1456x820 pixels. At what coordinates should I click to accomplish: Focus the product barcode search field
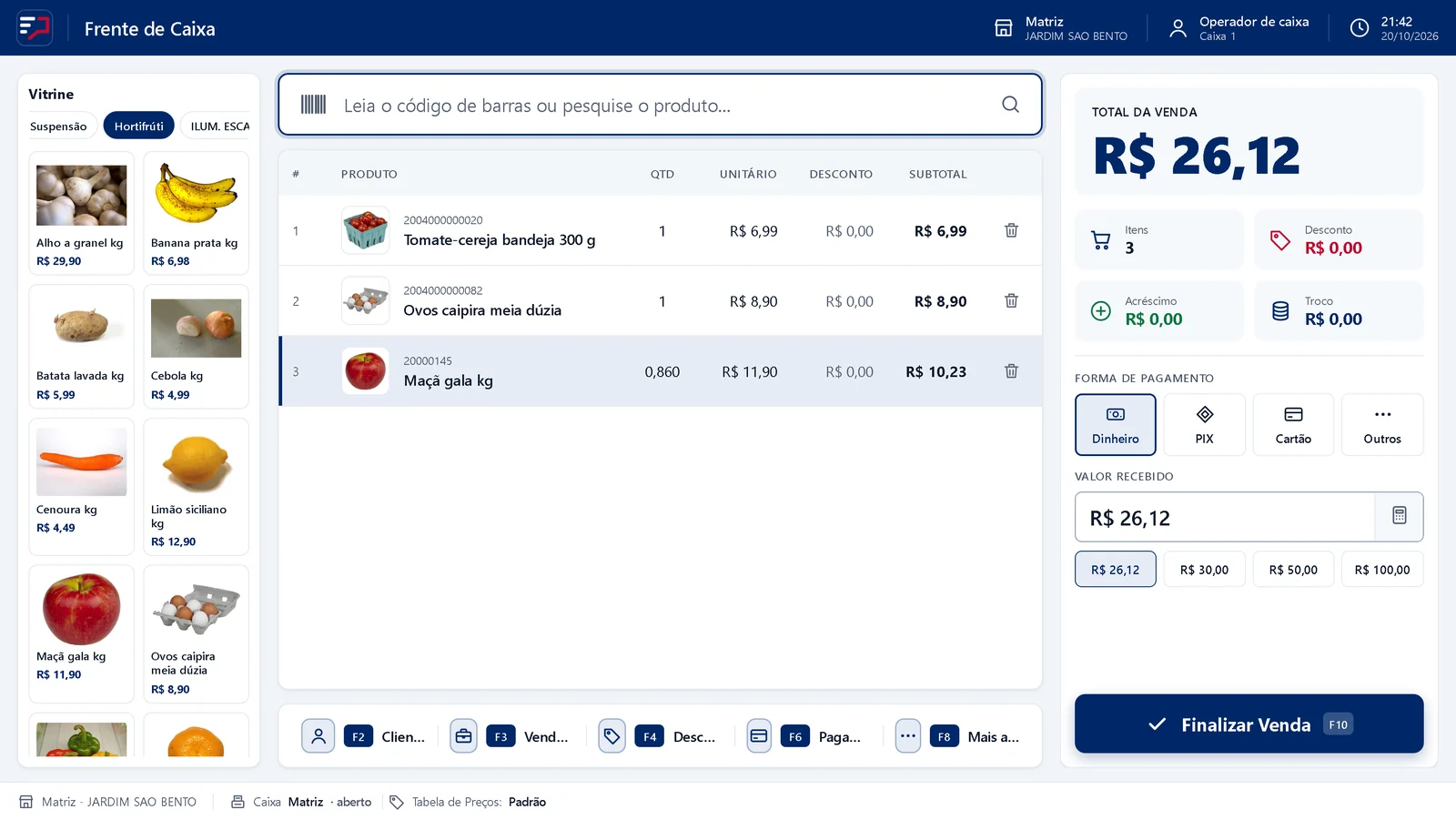pyautogui.click(x=660, y=105)
